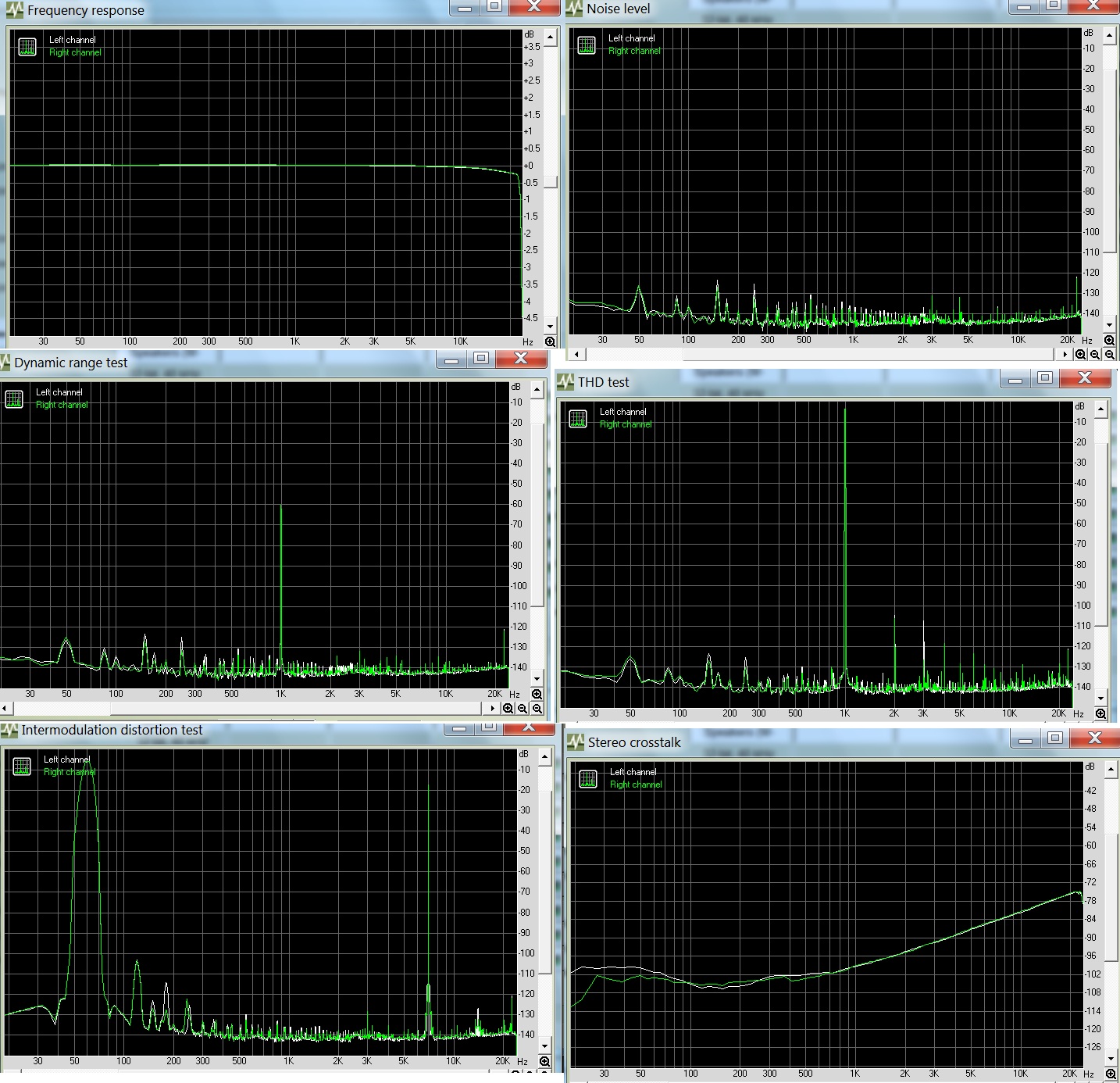
Task: Click scroll-up arrow in THD test window
Action: click(x=1101, y=409)
